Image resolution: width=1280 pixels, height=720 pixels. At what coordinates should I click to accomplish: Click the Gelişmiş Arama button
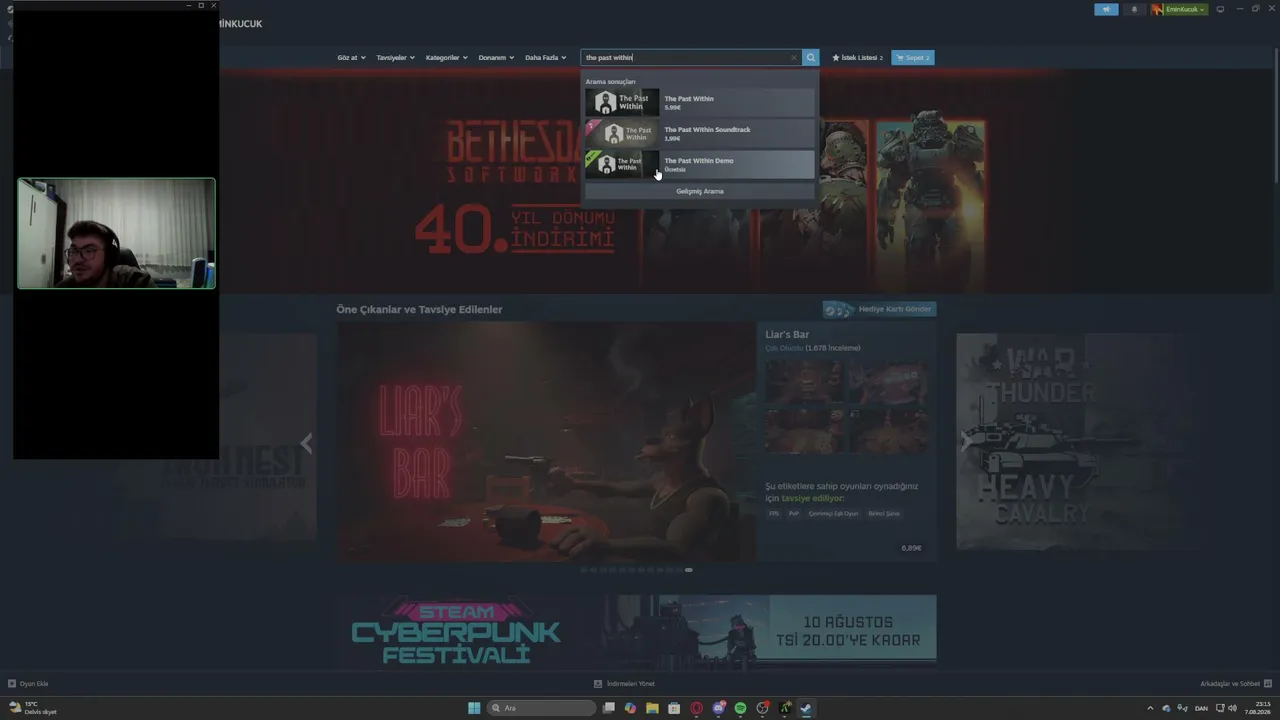tap(700, 191)
